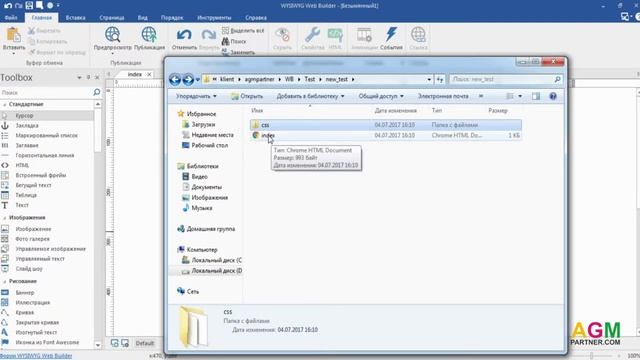Open Explorer address bar history dropdown
The height and width of the screenshot is (360, 640).
pos(429,80)
